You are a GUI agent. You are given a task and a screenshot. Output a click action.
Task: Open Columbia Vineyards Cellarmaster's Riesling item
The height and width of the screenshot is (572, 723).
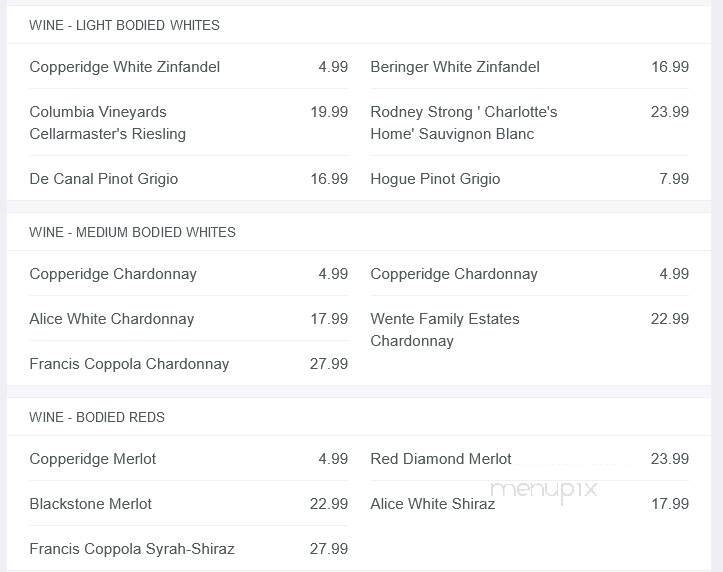tap(108, 123)
